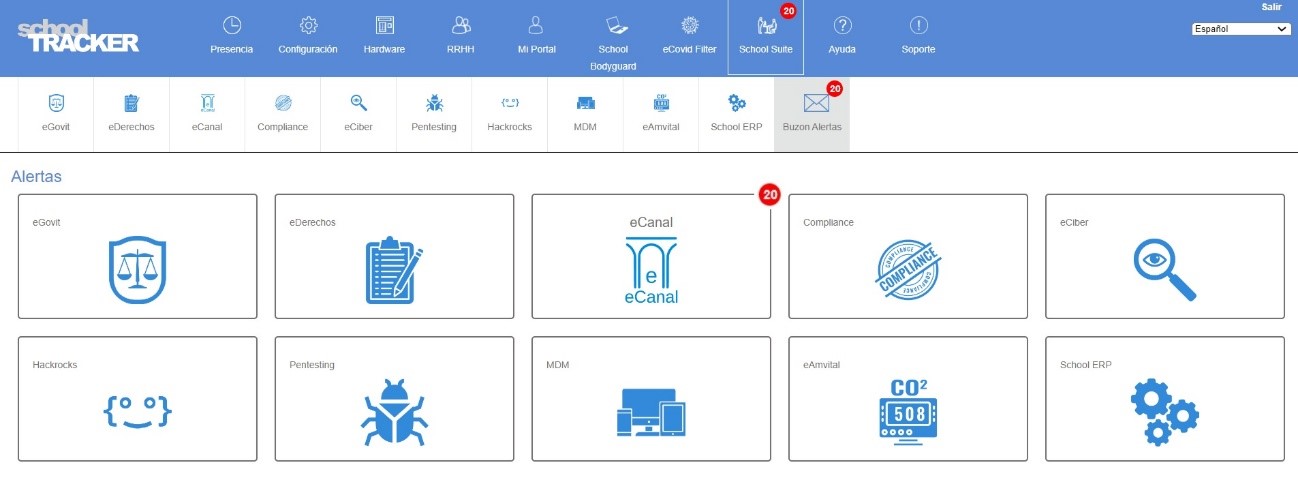Click the School Tracker logo
The width and height of the screenshot is (1298, 480).
tap(78, 35)
